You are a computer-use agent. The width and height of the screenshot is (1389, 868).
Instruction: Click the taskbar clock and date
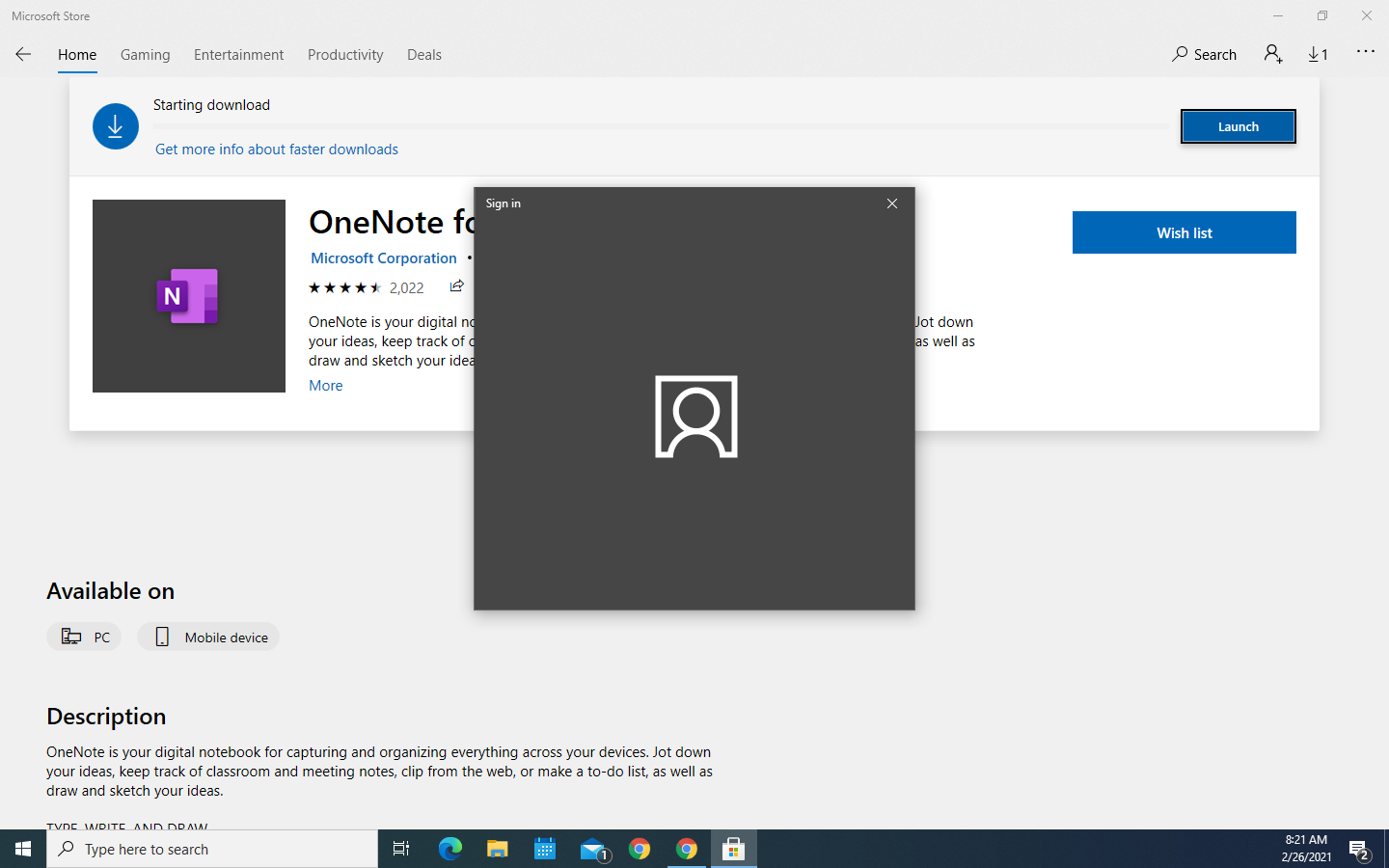point(1306,849)
